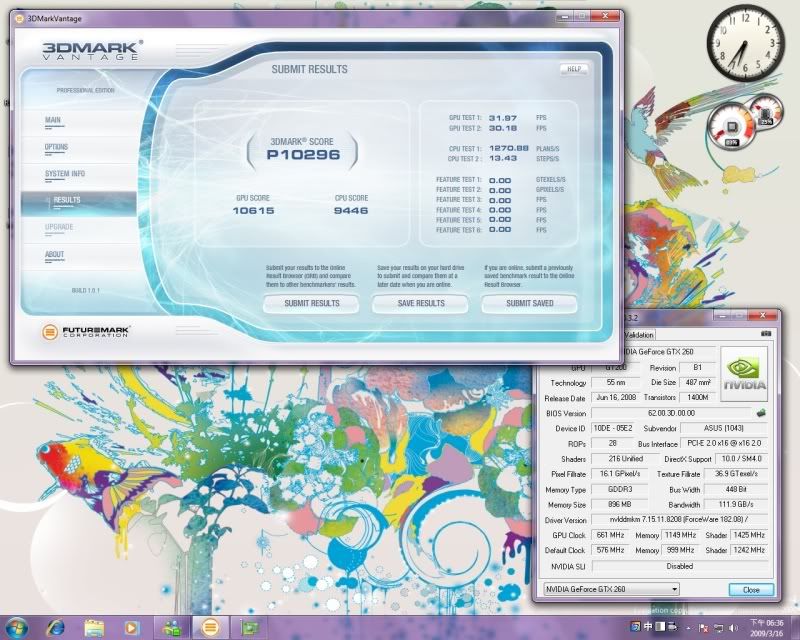Image resolution: width=800 pixels, height=640 pixels.
Task: Click GPU TEST 2 value 30.18
Action: (503, 128)
